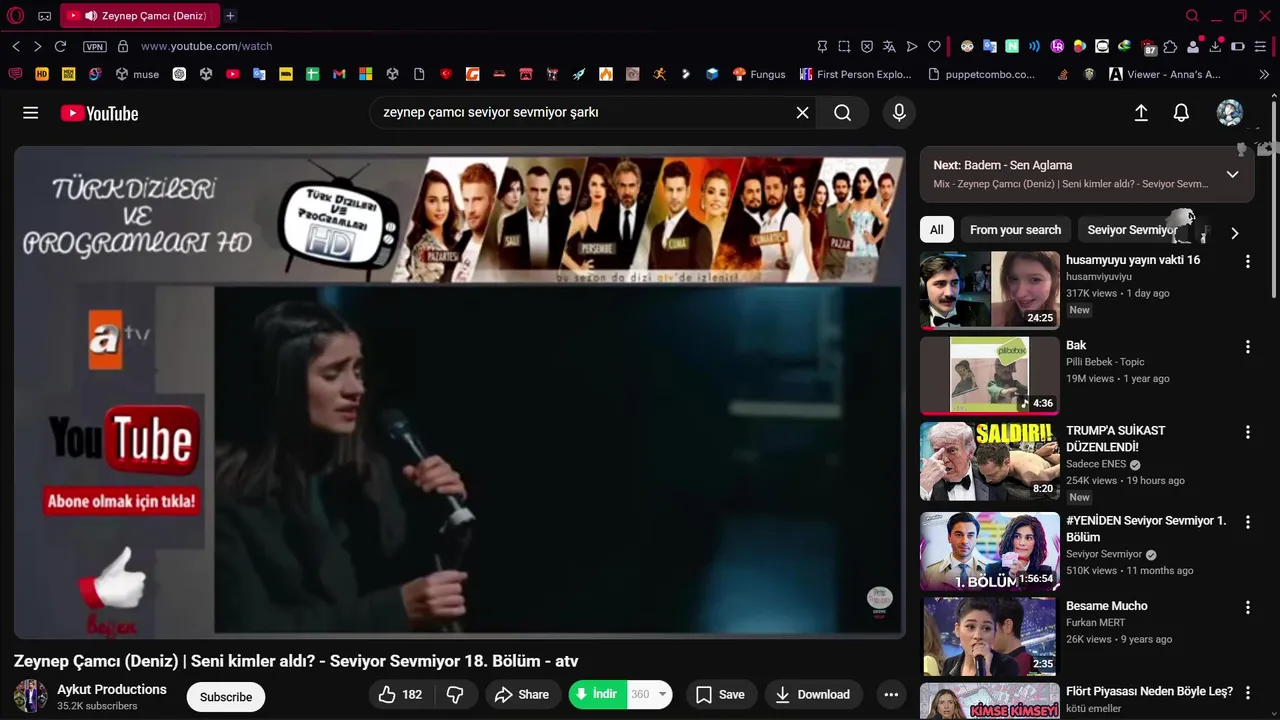Play TRUMP'A SUİKAST thumbnail
The height and width of the screenshot is (720, 1280).
point(990,461)
